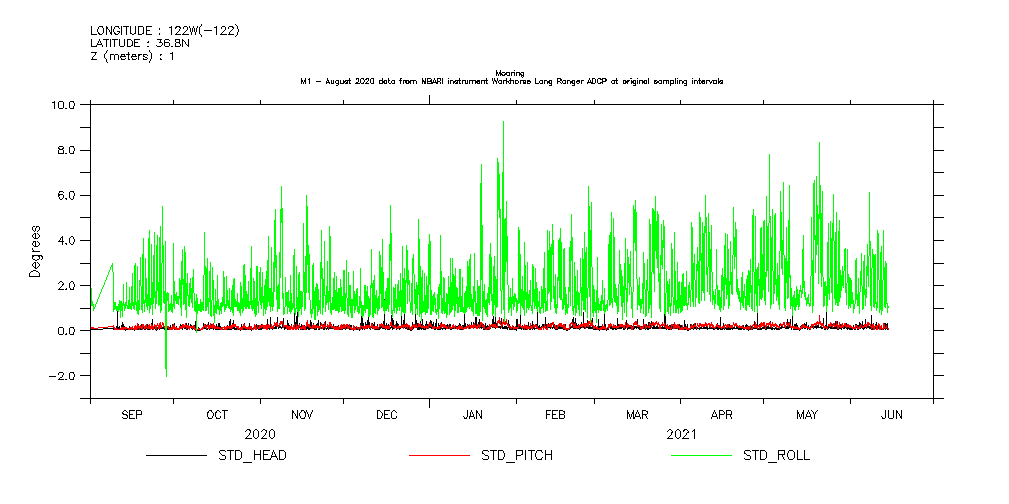Click the 2020 year label
The image size is (1009, 504).
pyautogui.click(x=260, y=435)
